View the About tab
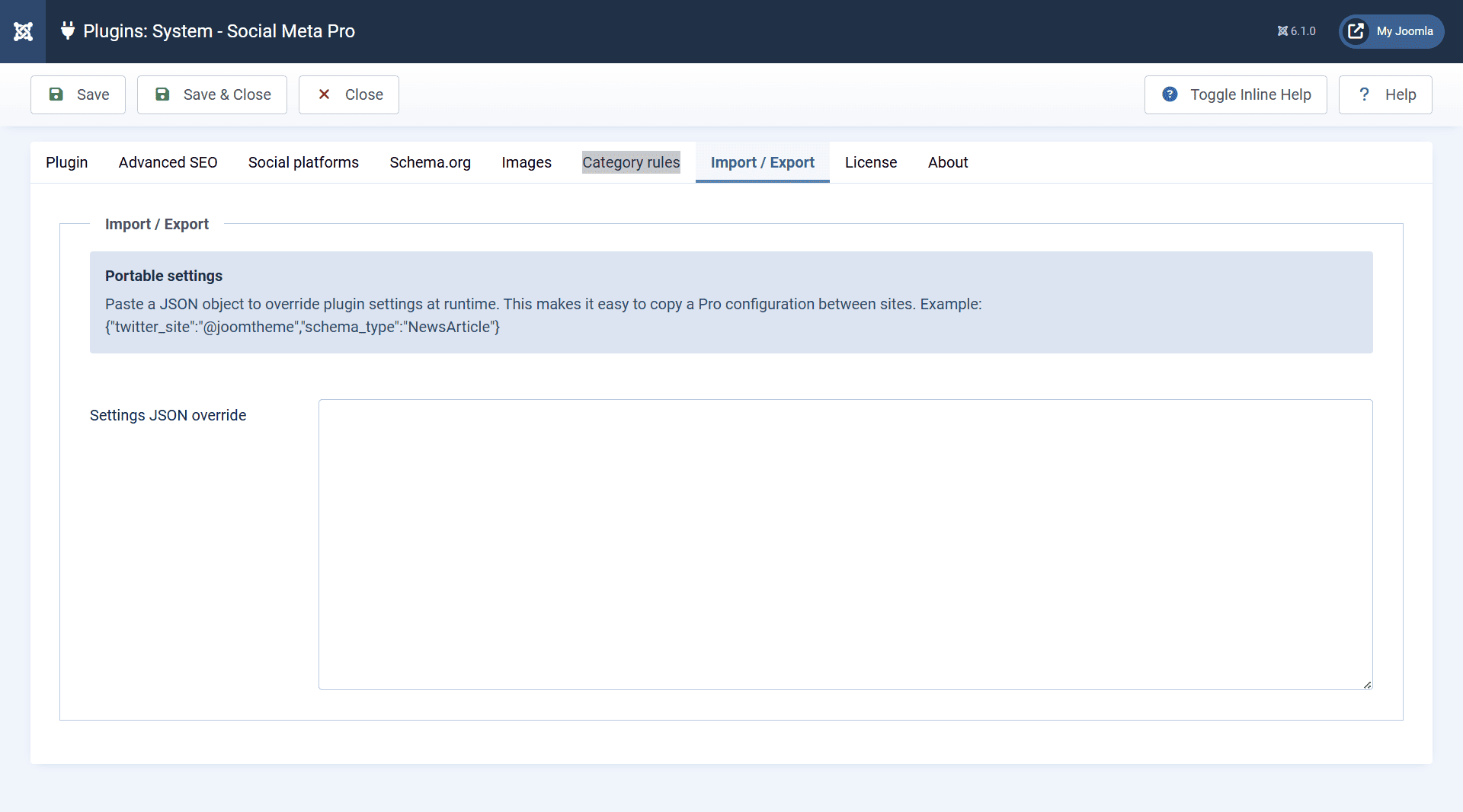The width and height of the screenshot is (1463, 812). pyautogui.click(x=948, y=162)
